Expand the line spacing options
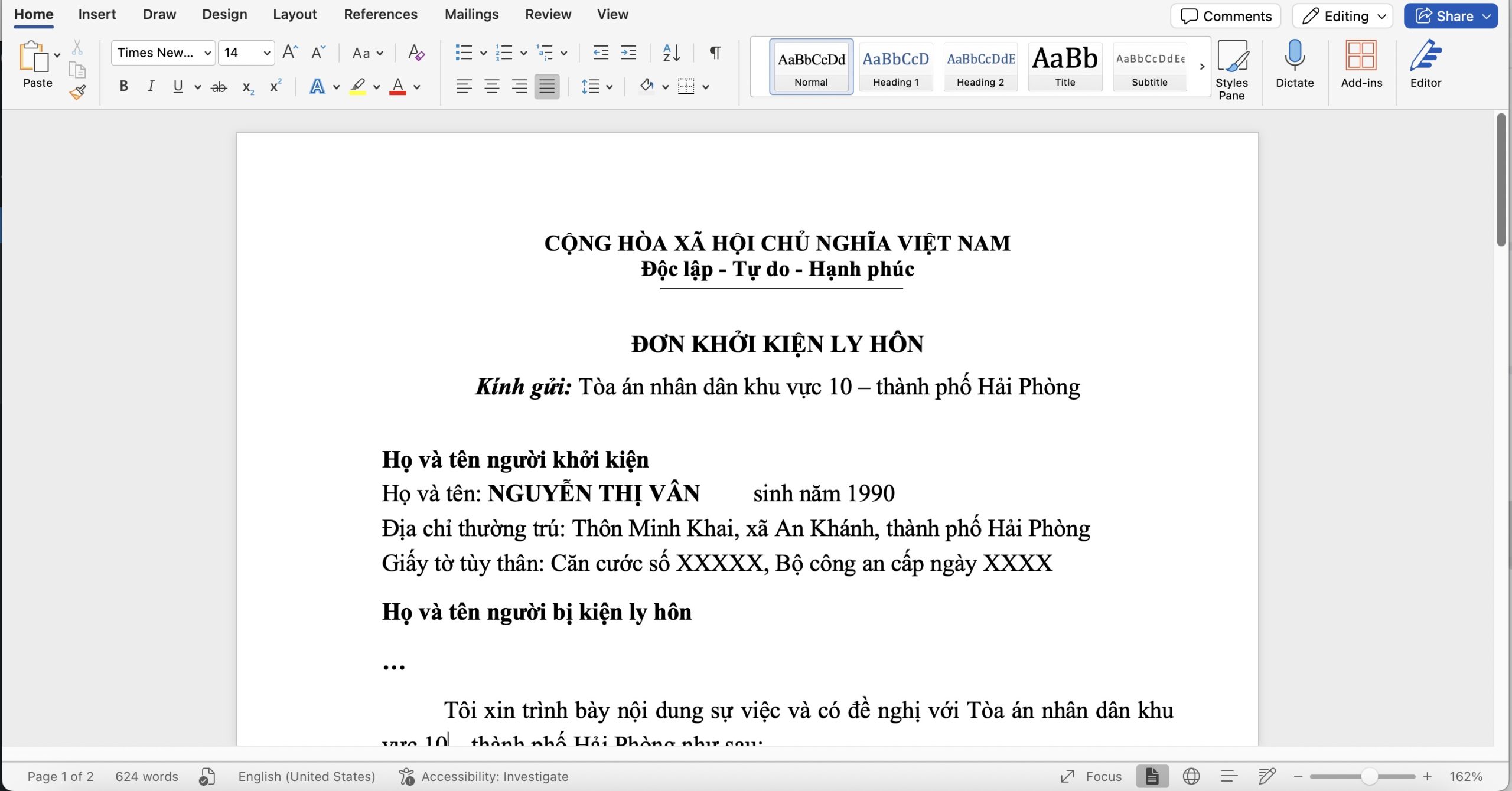This screenshot has height=791, width=1512. click(608, 86)
